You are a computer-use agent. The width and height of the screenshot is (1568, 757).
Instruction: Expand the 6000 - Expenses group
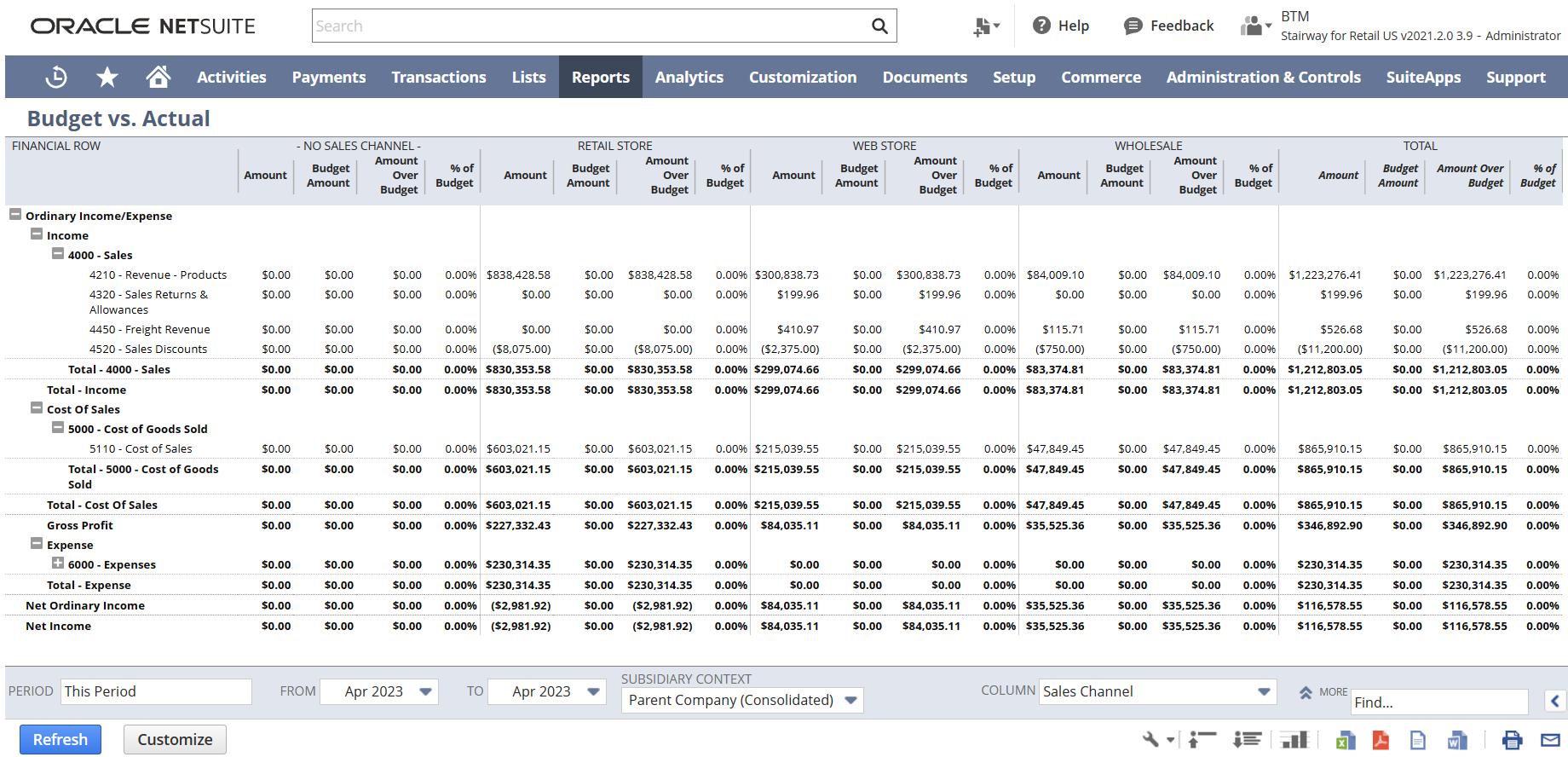(x=58, y=563)
